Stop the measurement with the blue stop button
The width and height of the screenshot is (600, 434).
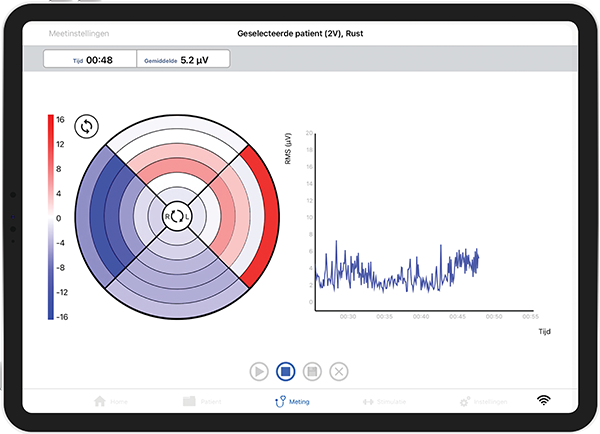pyautogui.click(x=285, y=372)
